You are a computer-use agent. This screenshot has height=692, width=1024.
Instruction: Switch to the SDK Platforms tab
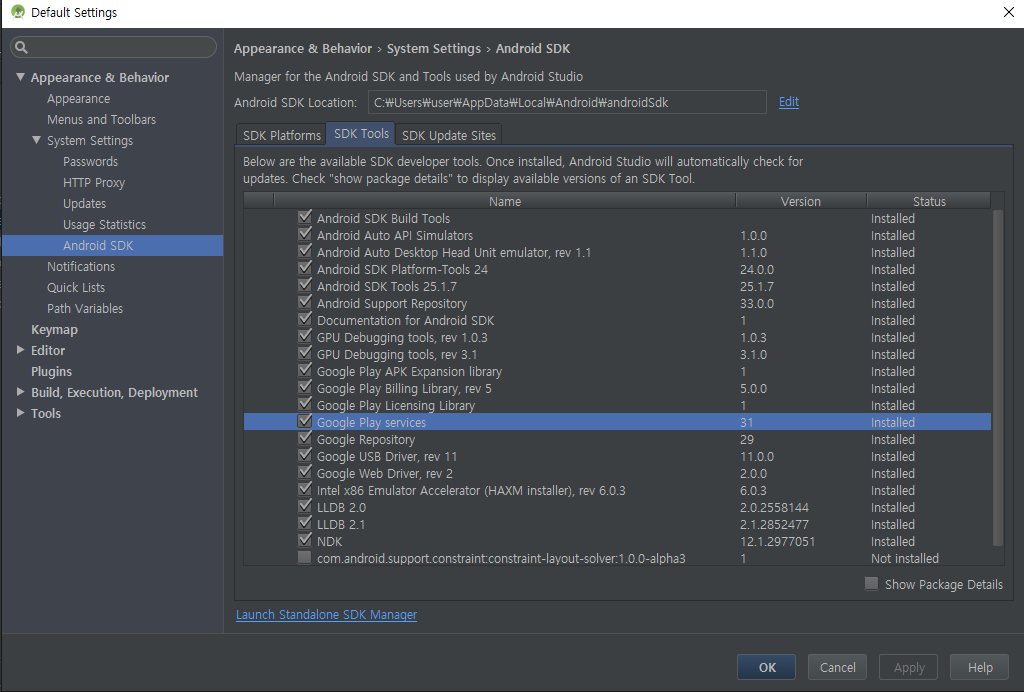[x=281, y=134]
